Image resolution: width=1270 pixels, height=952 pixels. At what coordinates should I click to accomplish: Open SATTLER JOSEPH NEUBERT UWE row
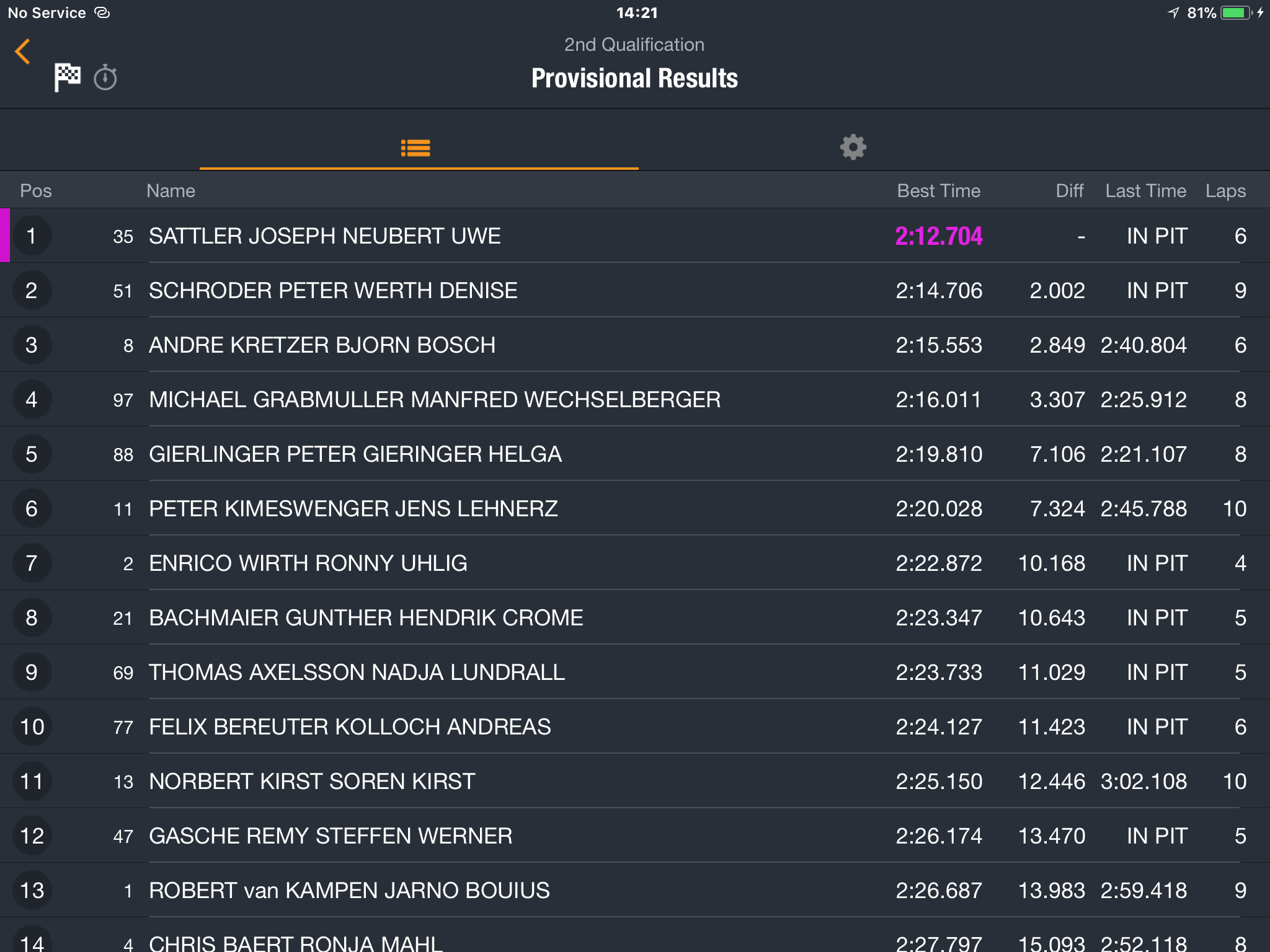click(x=635, y=236)
